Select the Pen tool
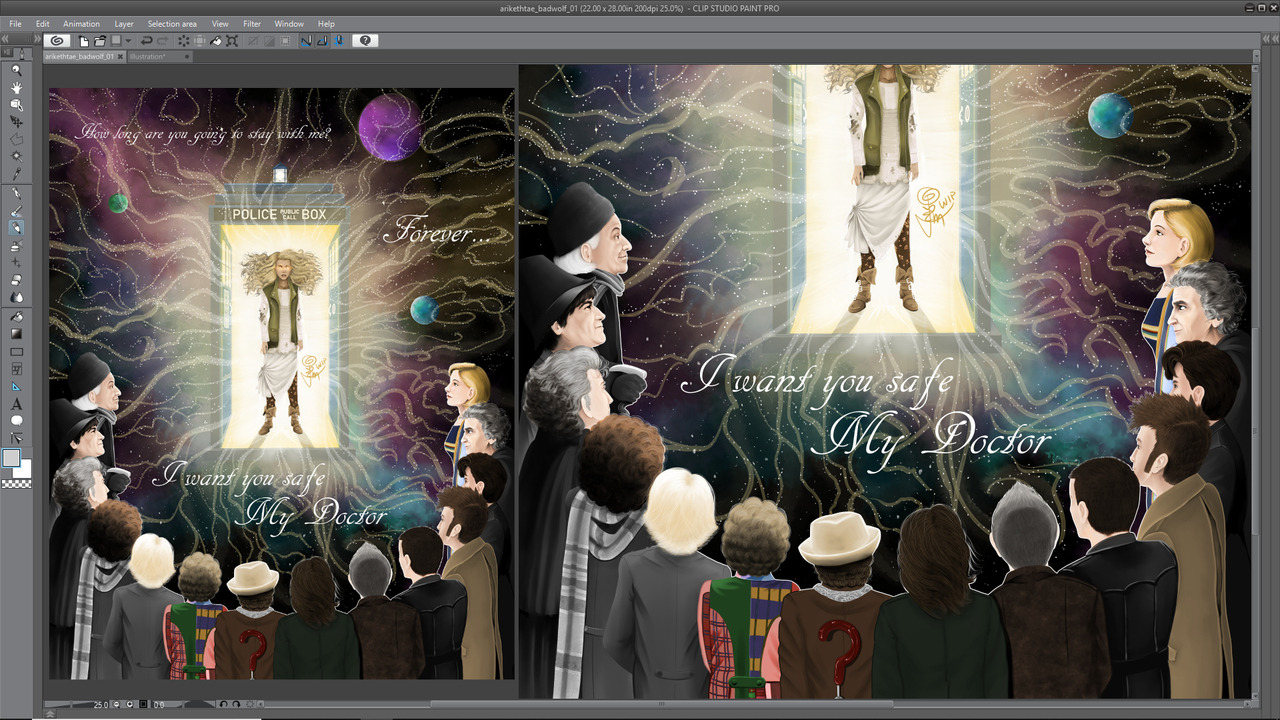This screenshot has width=1280, height=720. pos(16,193)
